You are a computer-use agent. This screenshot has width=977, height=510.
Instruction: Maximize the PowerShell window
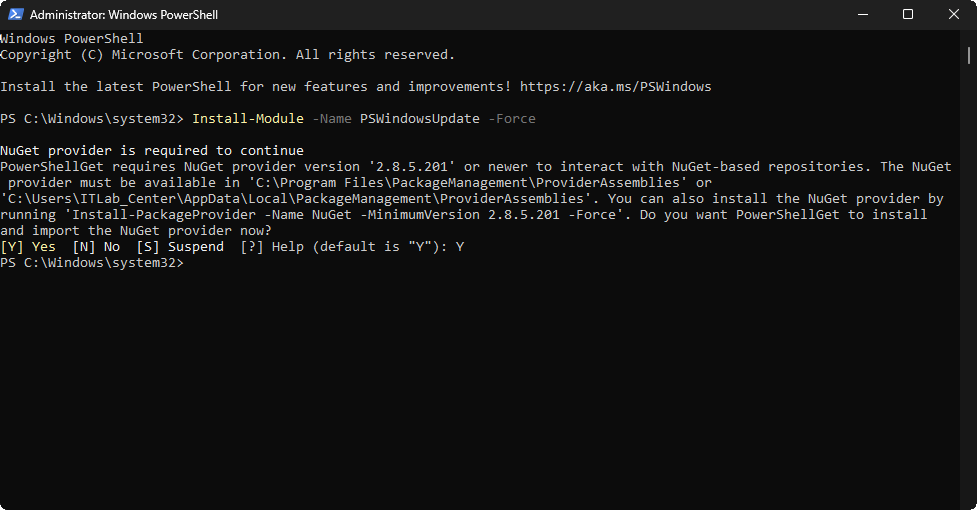coord(908,15)
